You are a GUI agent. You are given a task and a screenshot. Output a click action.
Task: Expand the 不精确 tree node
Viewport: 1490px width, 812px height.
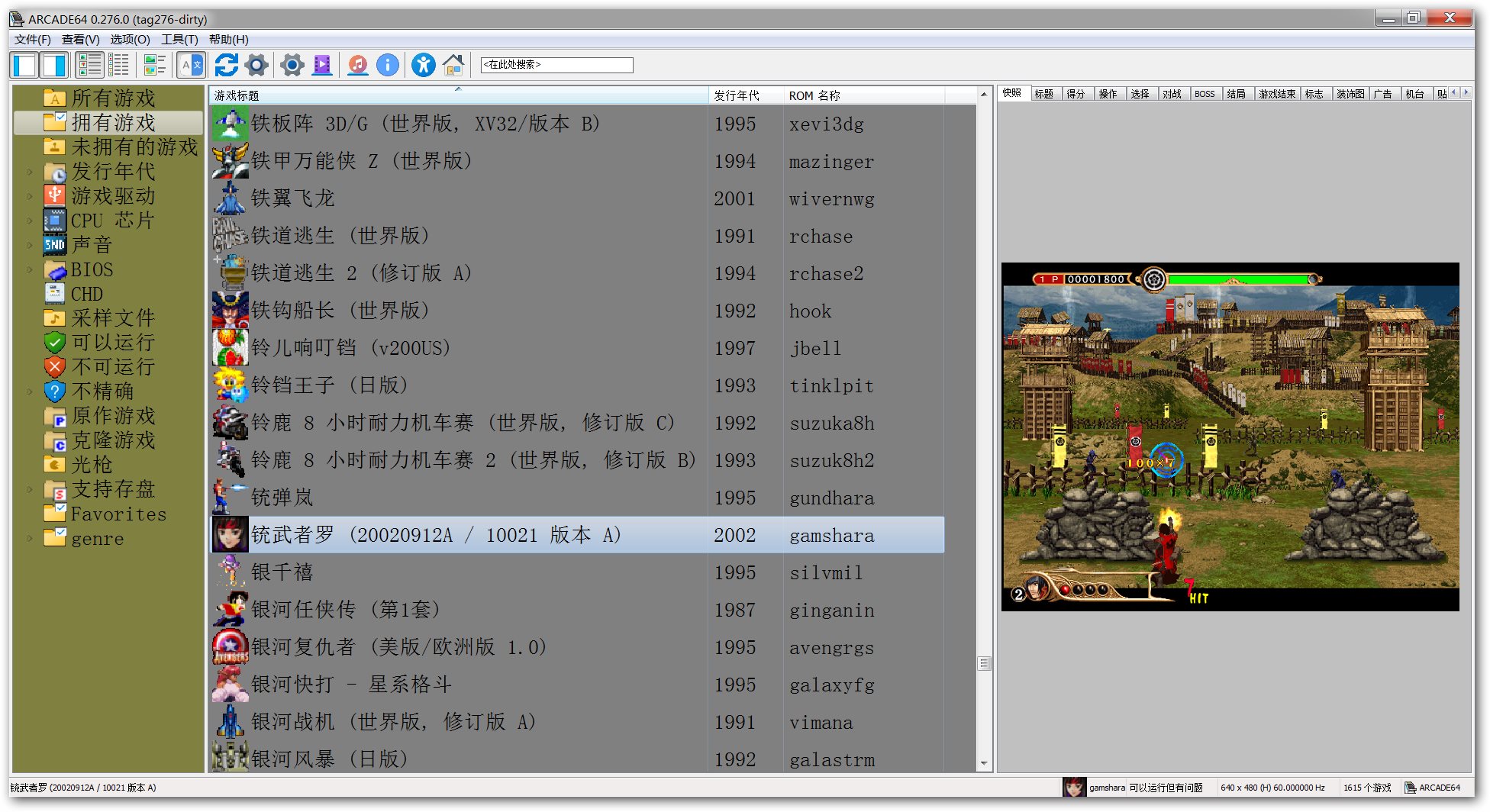tap(30, 391)
